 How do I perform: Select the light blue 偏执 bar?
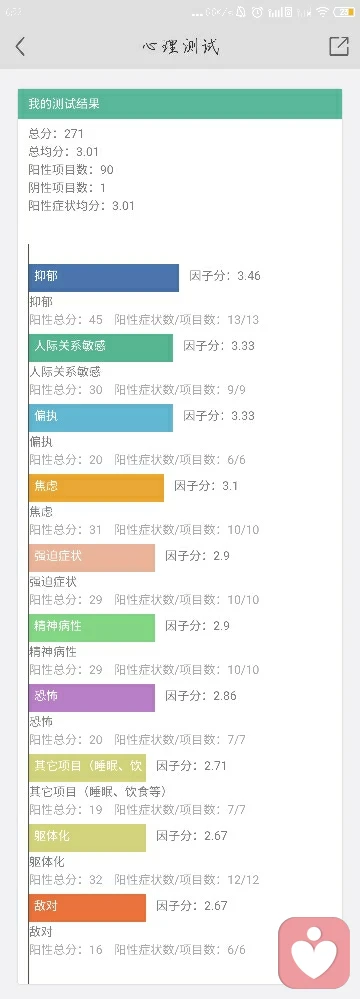[101, 418]
